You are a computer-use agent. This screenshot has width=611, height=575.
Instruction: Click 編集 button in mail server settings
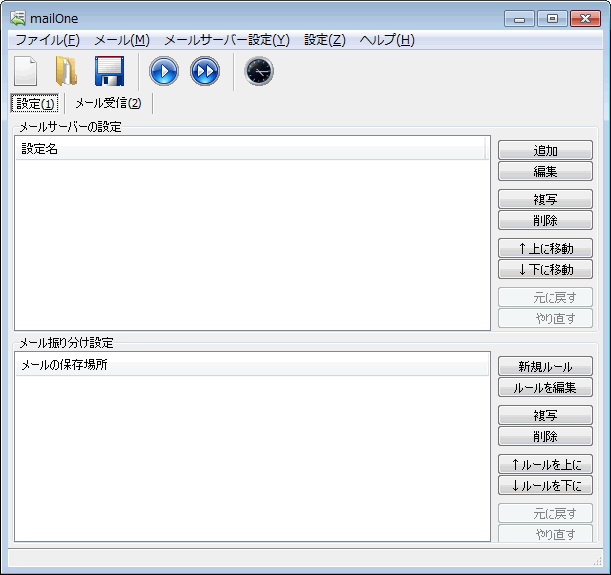[545, 171]
